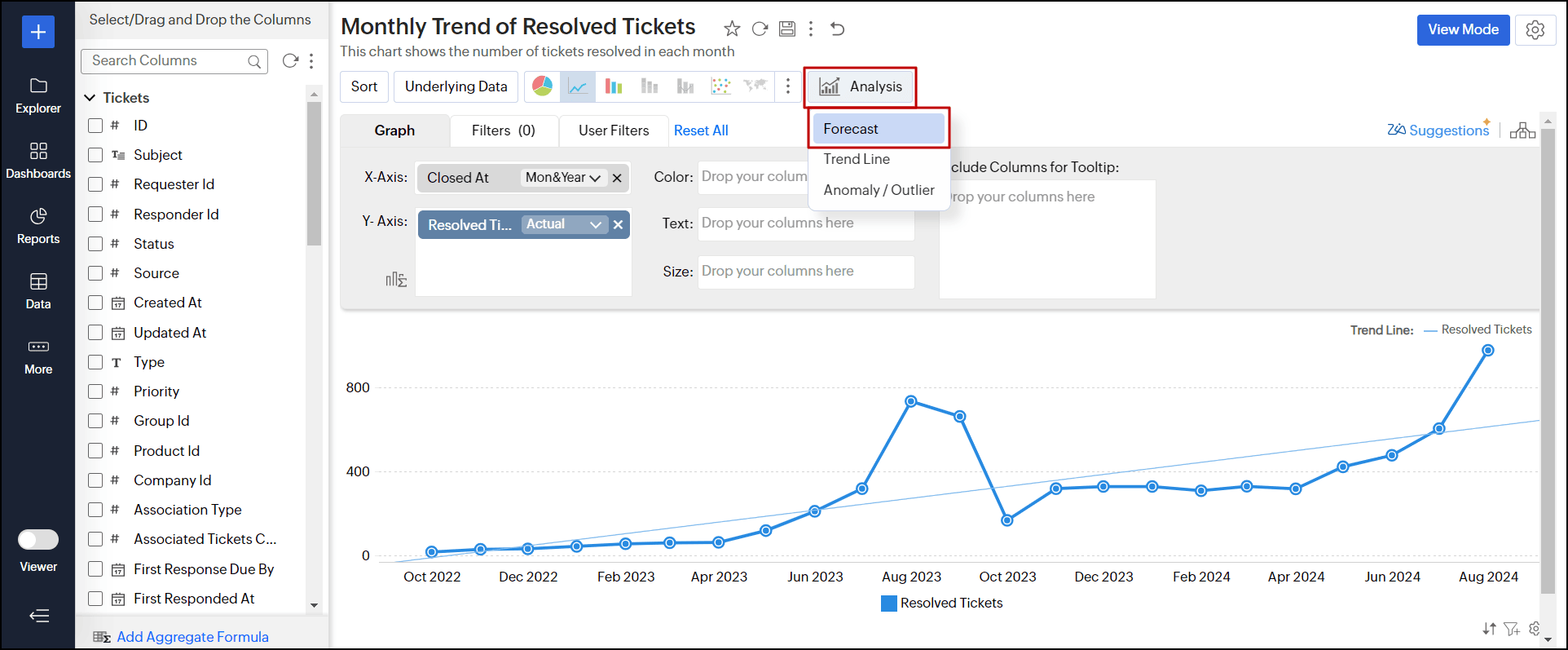Mark report as favorite with star icon
Image resolution: width=1568 pixels, height=650 pixels.
tap(732, 29)
